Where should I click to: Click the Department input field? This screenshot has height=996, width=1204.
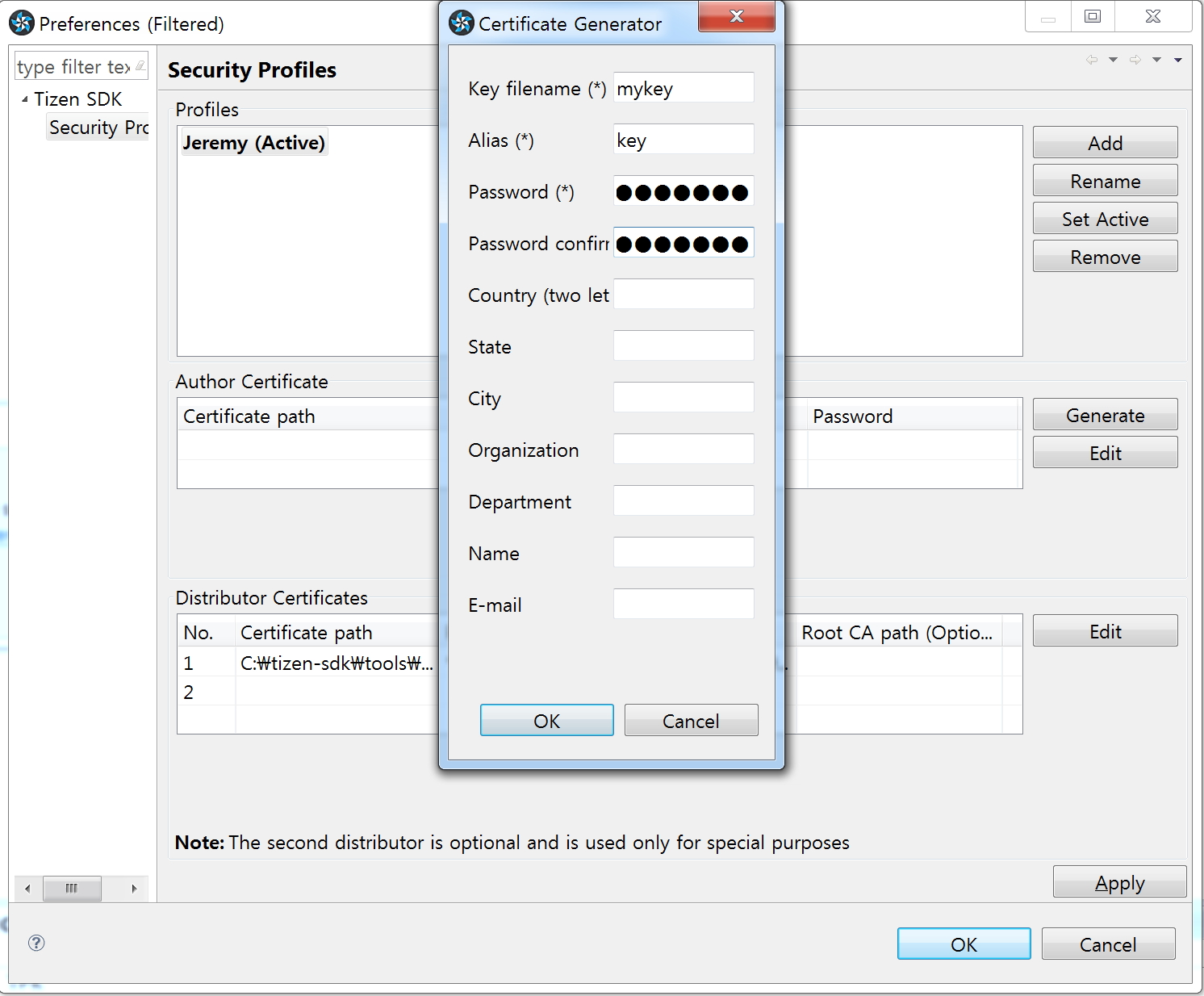[684, 501]
